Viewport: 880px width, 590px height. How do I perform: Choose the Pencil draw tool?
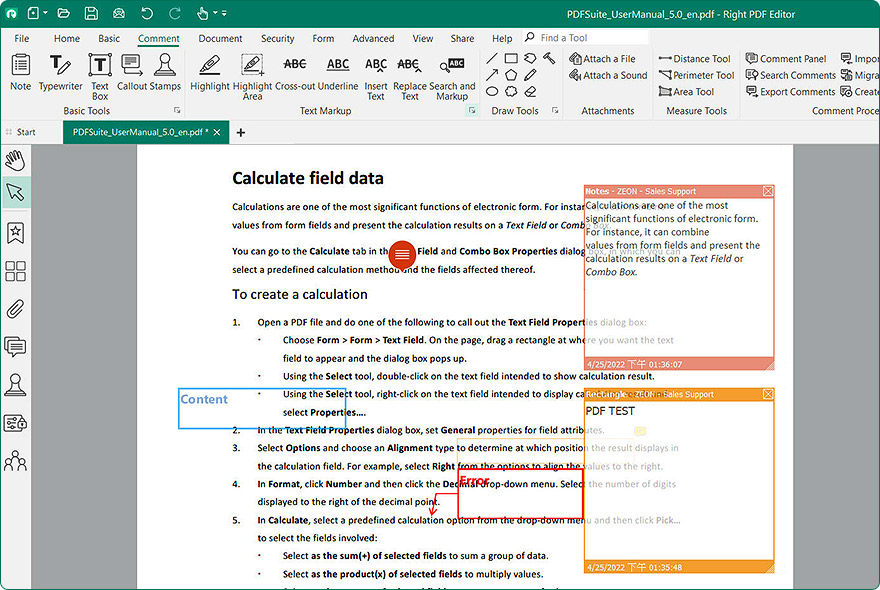(x=530, y=75)
